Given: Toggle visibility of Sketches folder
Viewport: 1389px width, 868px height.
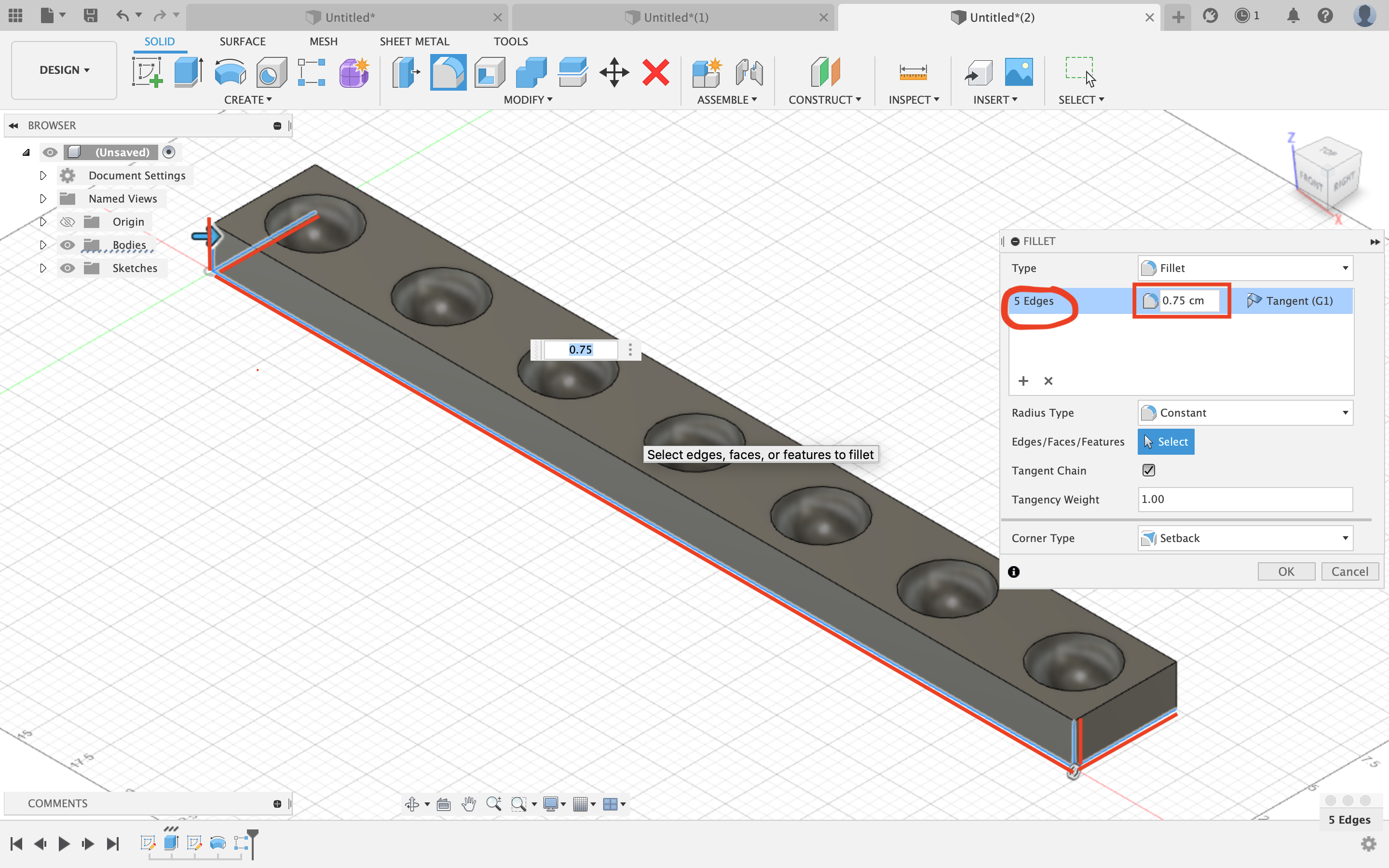Looking at the screenshot, I should pyautogui.click(x=67, y=268).
